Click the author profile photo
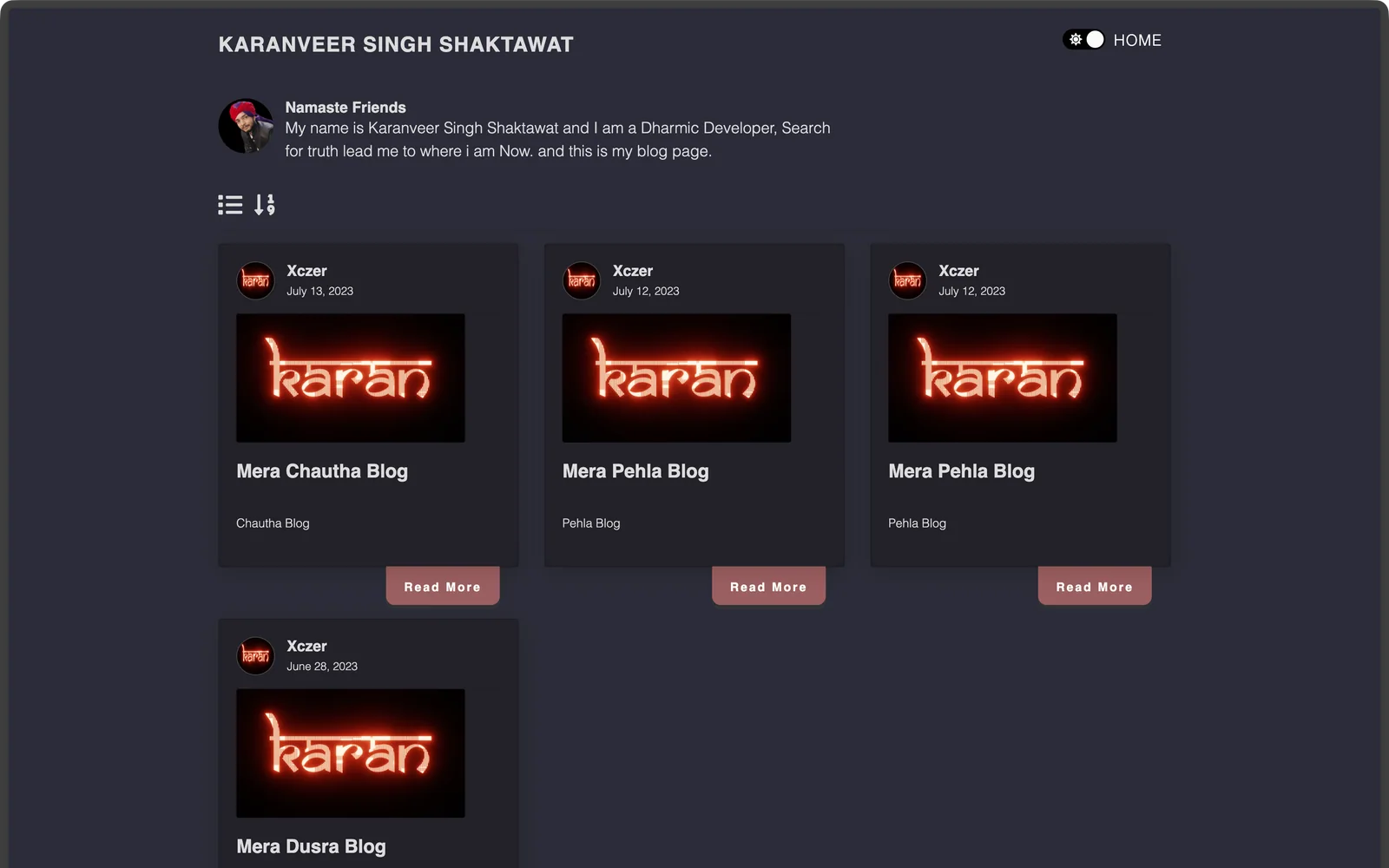The height and width of the screenshot is (868, 1389). [247, 126]
